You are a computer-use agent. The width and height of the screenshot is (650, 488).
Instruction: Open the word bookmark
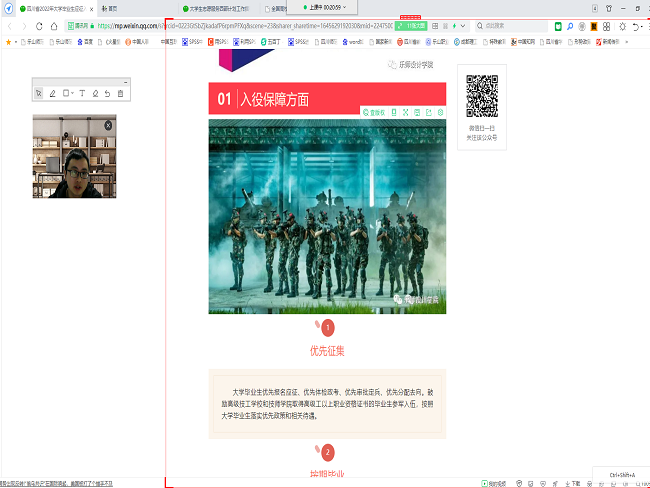pyautogui.click(x=352, y=42)
